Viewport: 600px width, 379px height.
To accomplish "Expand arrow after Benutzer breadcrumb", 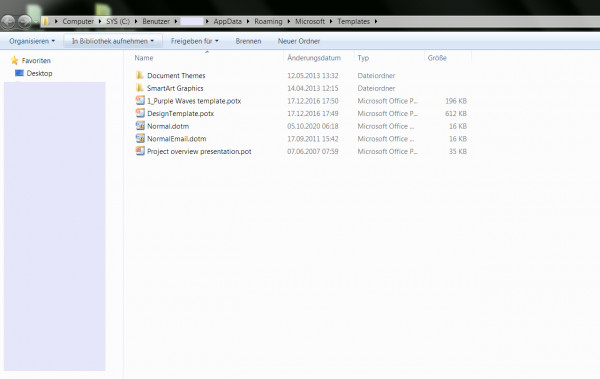I will point(176,21).
